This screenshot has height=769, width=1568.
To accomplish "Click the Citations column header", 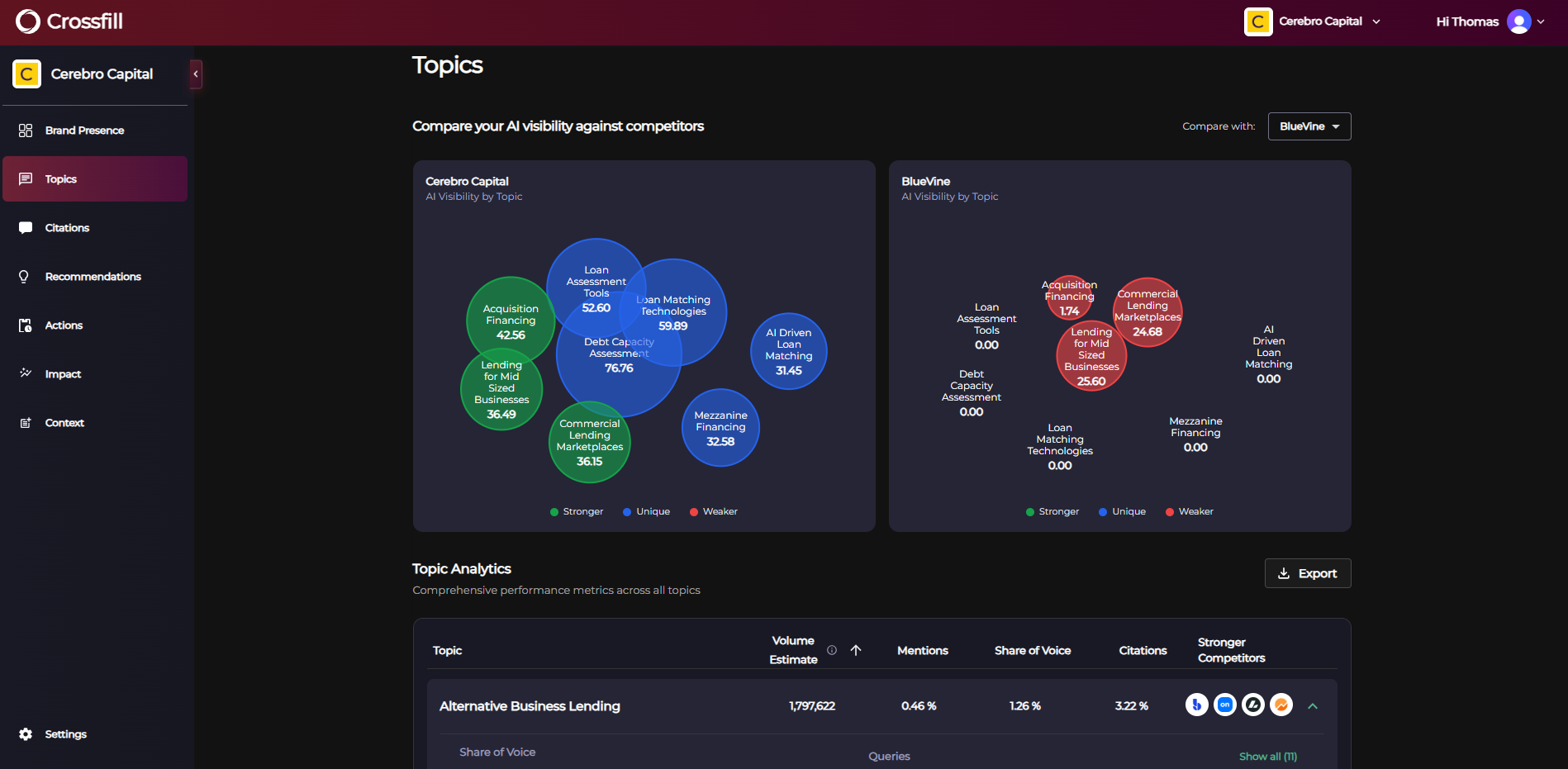I will click(x=1143, y=651).
